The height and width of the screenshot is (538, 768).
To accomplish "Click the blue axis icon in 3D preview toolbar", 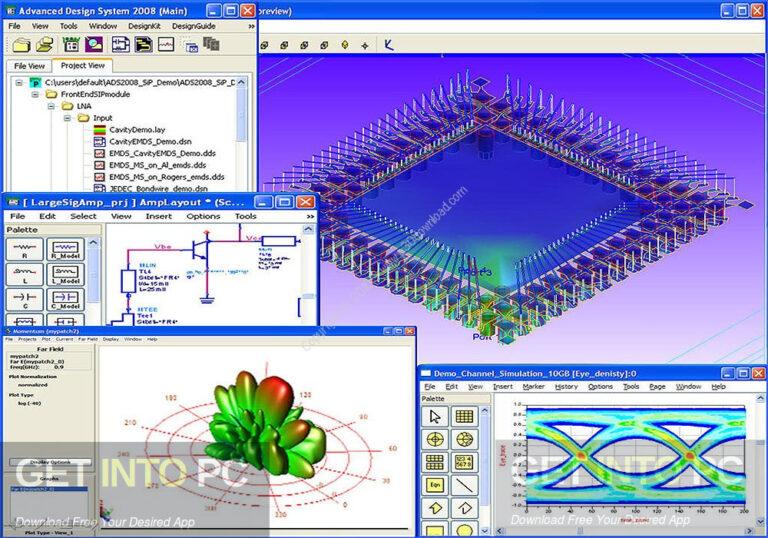I will click(x=389, y=45).
